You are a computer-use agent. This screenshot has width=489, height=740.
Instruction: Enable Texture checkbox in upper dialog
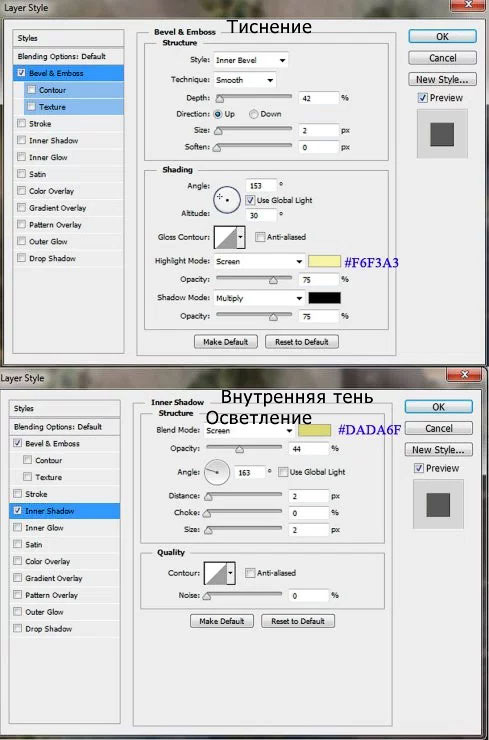(32, 107)
